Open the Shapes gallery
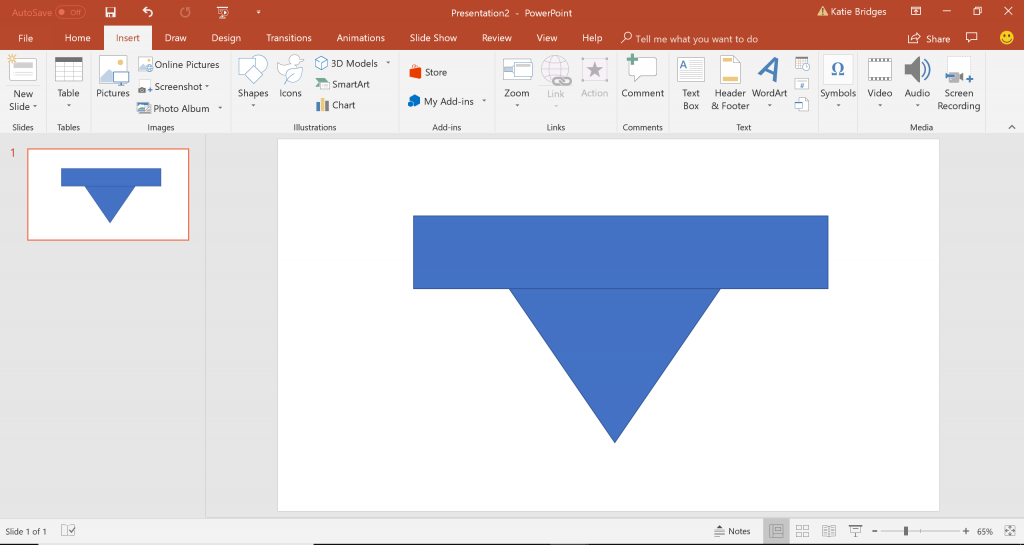The height and width of the screenshot is (545, 1024). (x=253, y=82)
